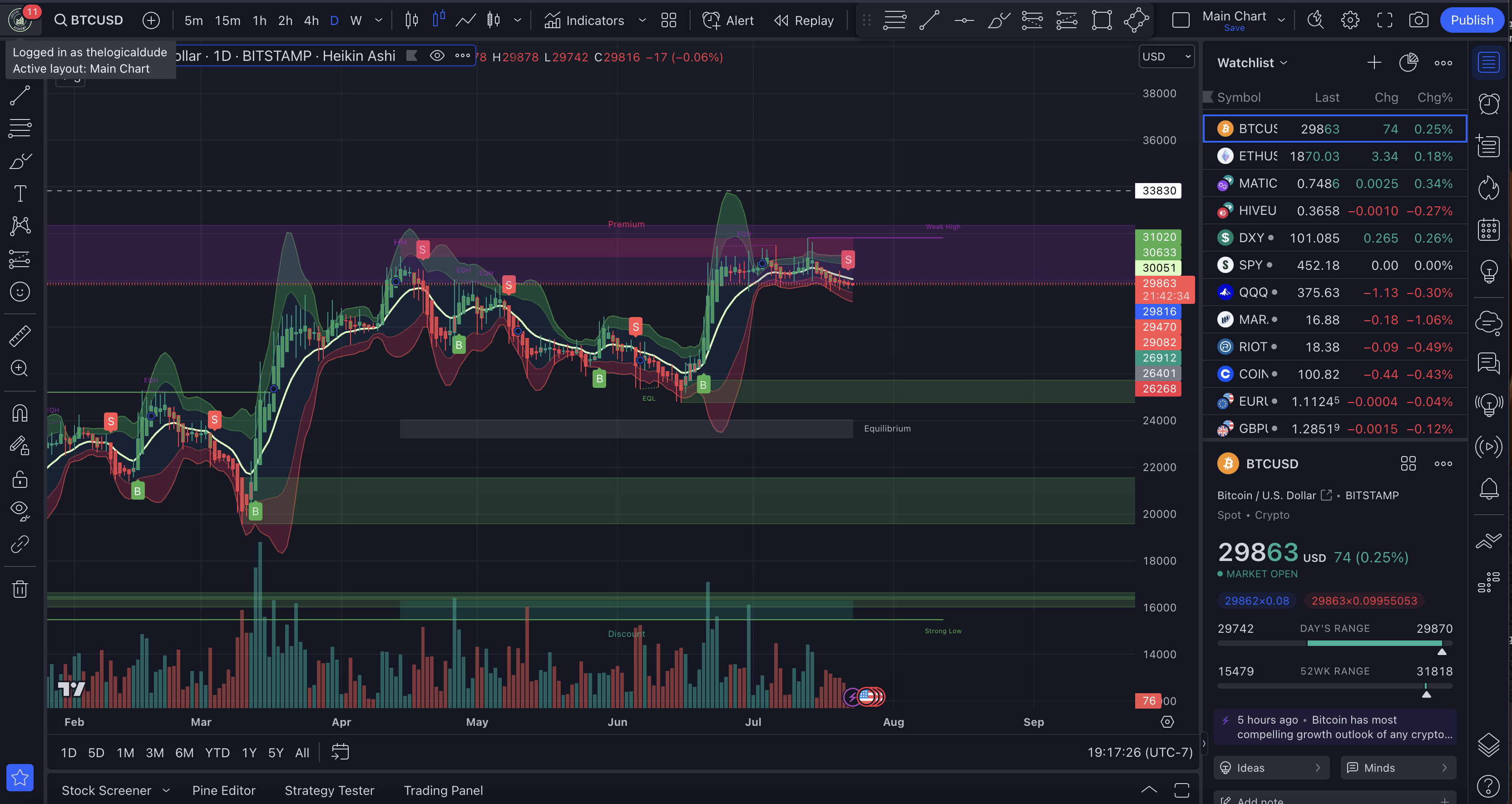Viewport: 1512px width, 804px height.
Task: Remove drawings with the trash icon
Action: click(20, 589)
